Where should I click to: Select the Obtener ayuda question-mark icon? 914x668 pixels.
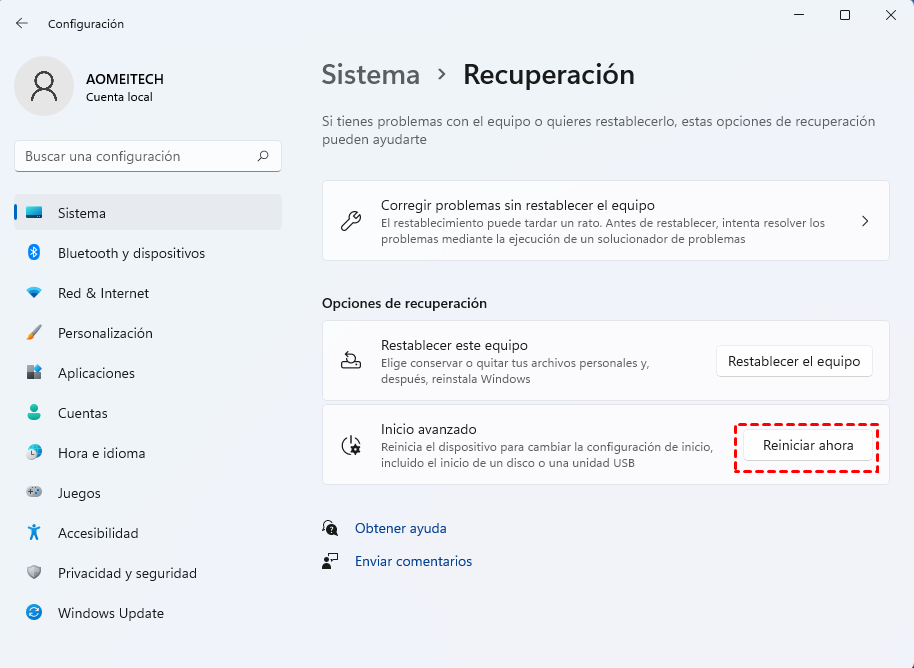click(330, 528)
